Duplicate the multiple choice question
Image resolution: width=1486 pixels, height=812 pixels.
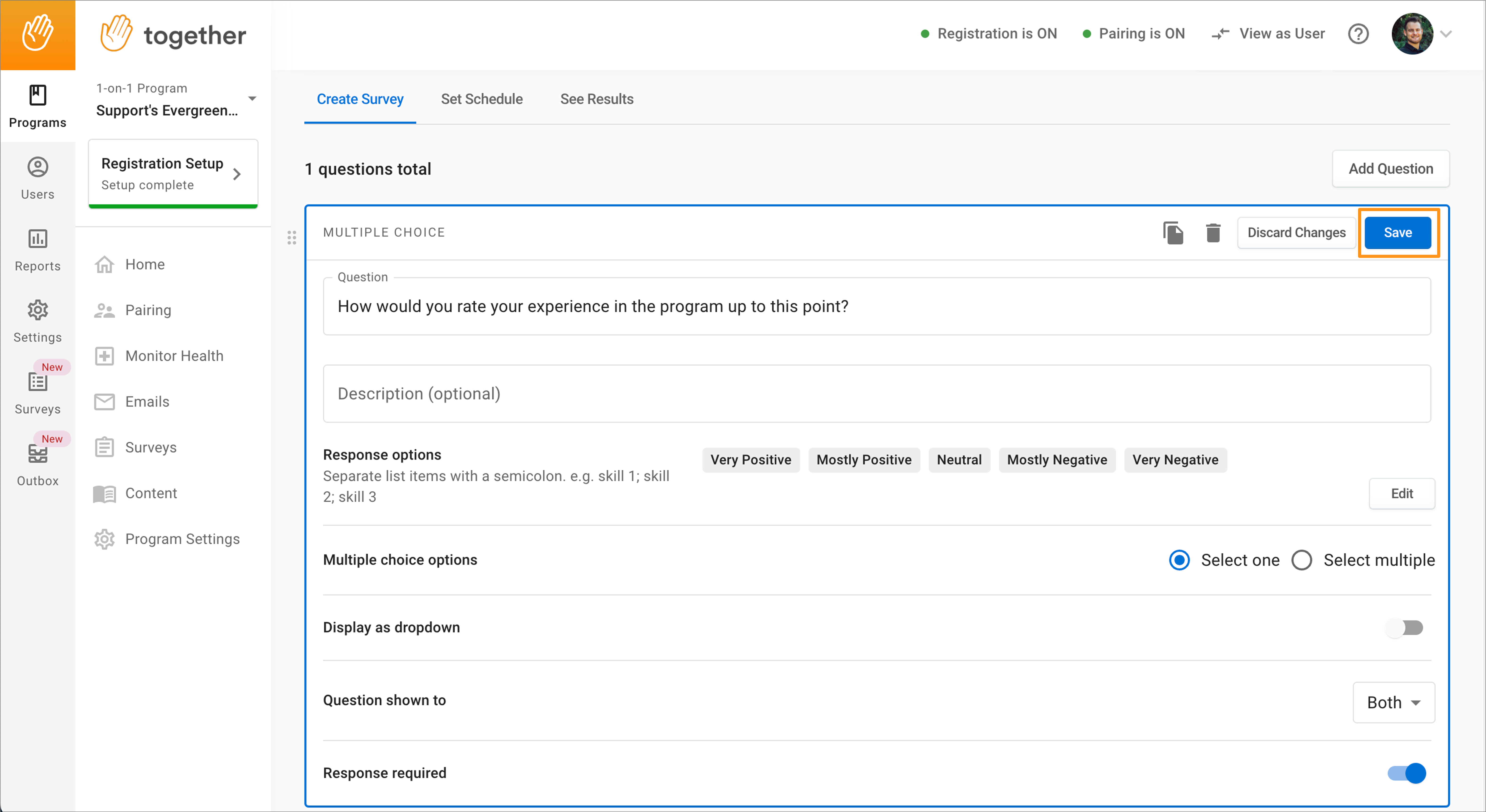click(1173, 233)
